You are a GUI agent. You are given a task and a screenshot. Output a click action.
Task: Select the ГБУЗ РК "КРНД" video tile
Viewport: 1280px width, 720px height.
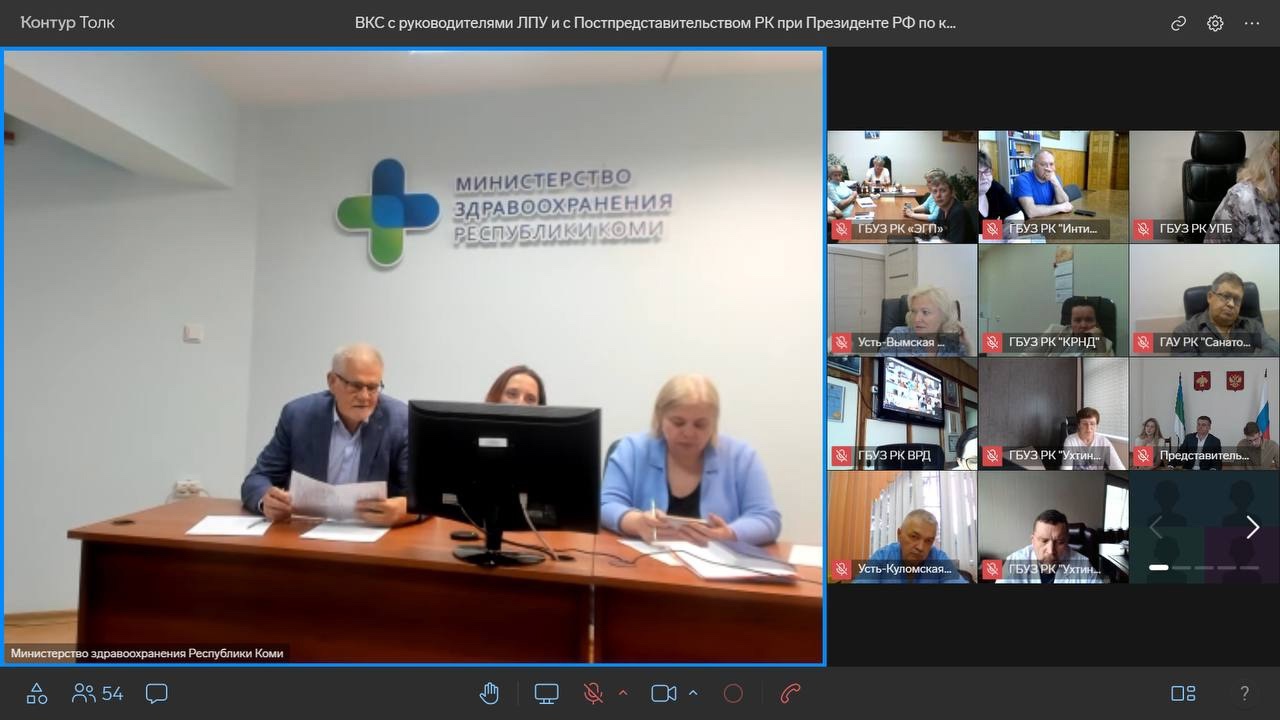[x=1053, y=300]
